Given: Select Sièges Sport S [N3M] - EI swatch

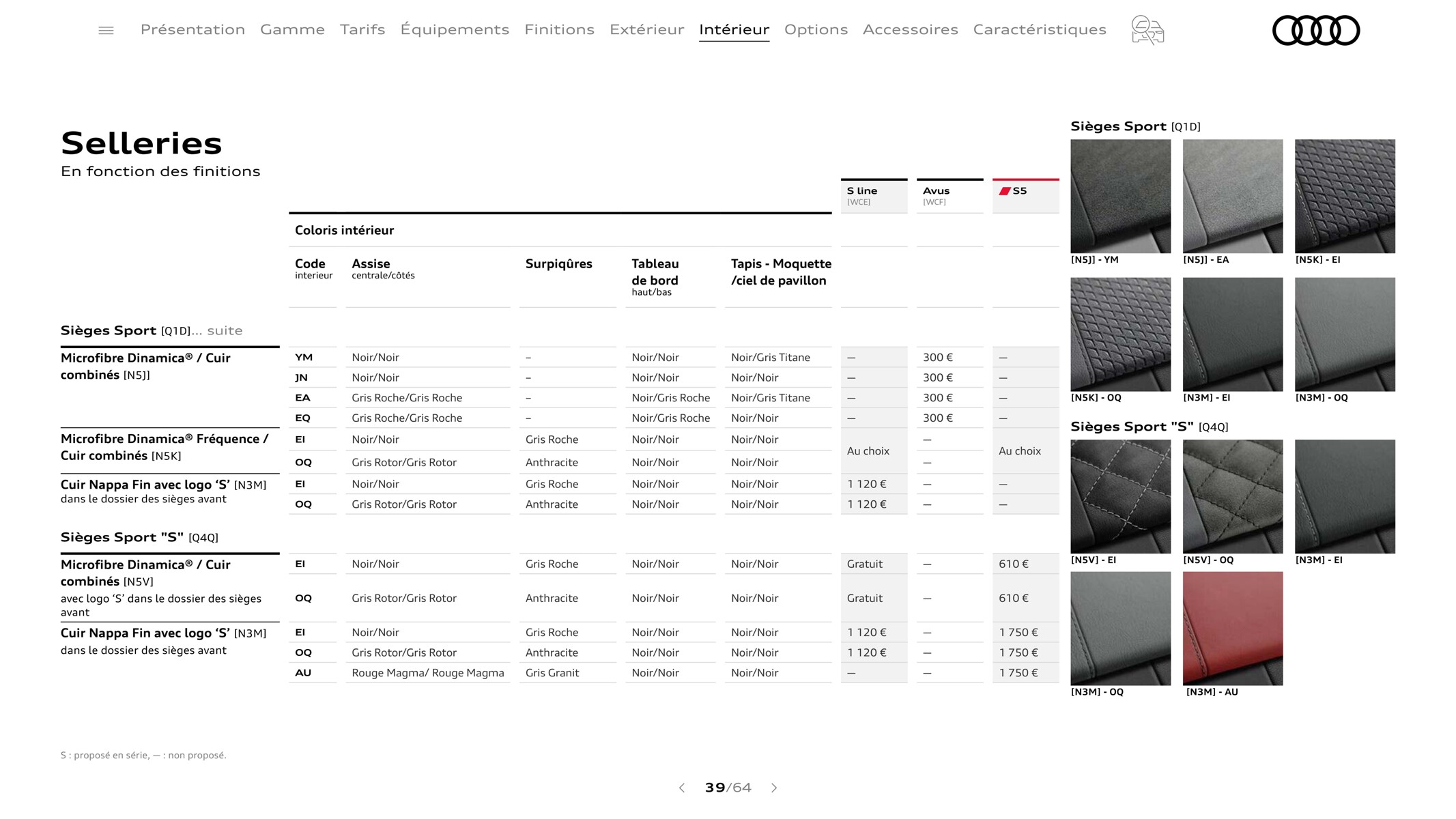Looking at the screenshot, I should coord(1345,496).
